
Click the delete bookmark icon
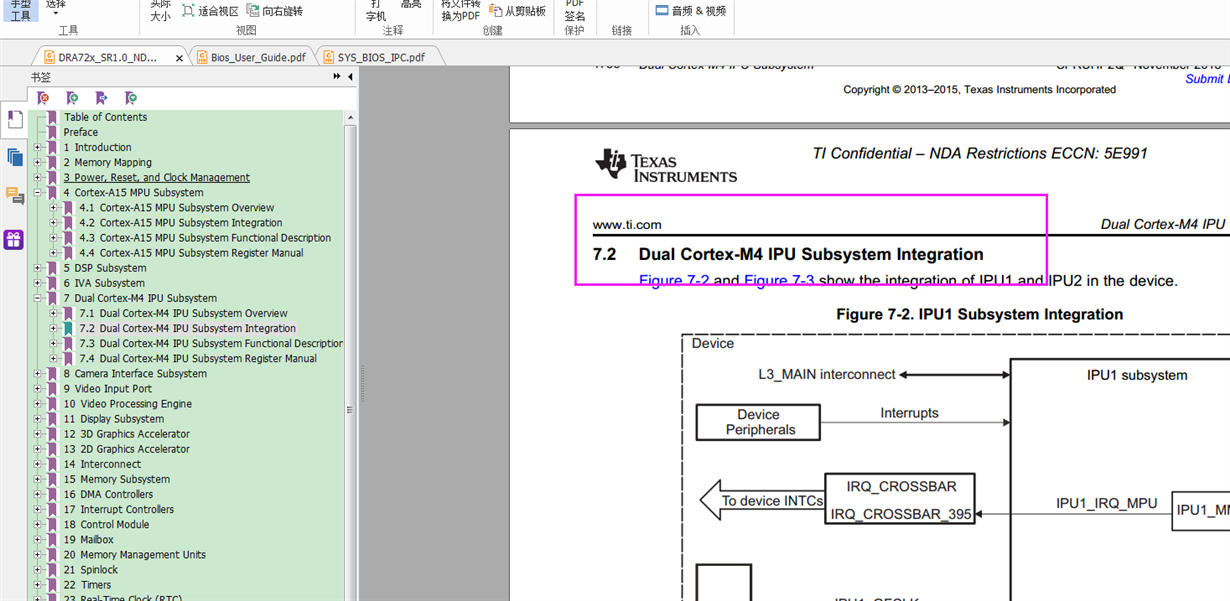click(43, 98)
